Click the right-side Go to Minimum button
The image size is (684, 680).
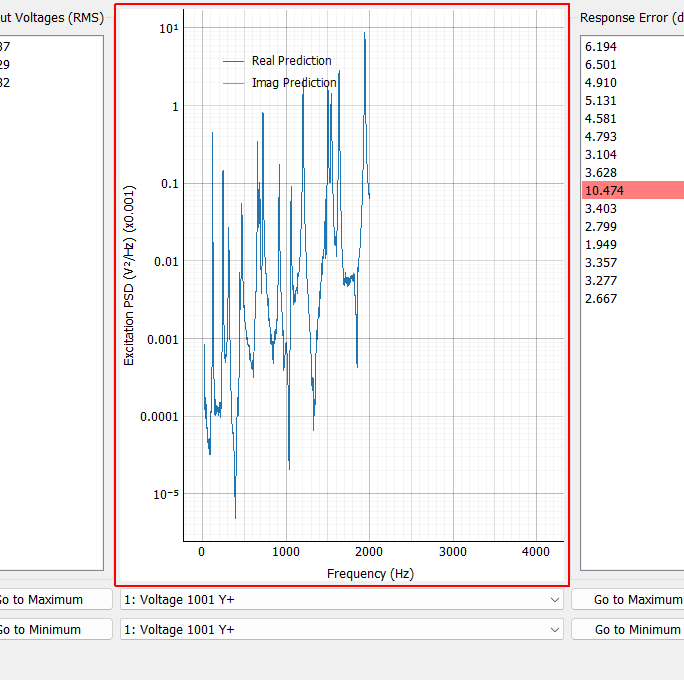(x=628, y=629)
